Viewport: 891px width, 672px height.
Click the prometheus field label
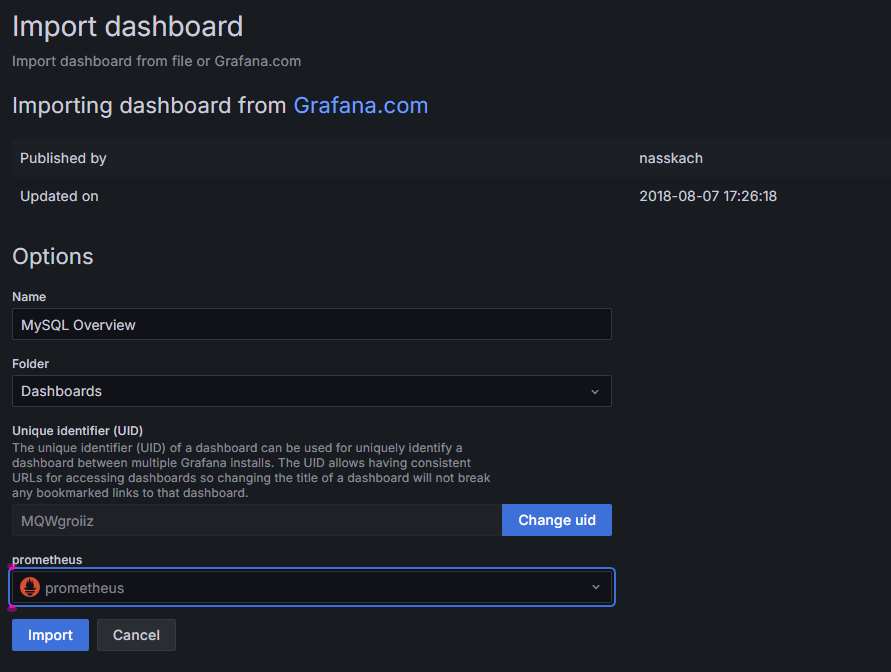[x=47, y=560]
